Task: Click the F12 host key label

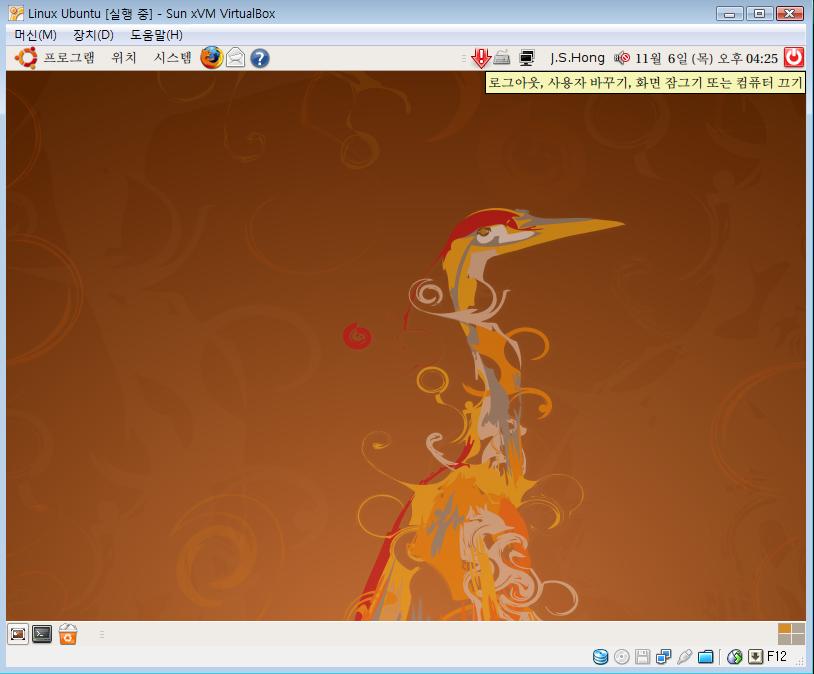Action: 777,656
